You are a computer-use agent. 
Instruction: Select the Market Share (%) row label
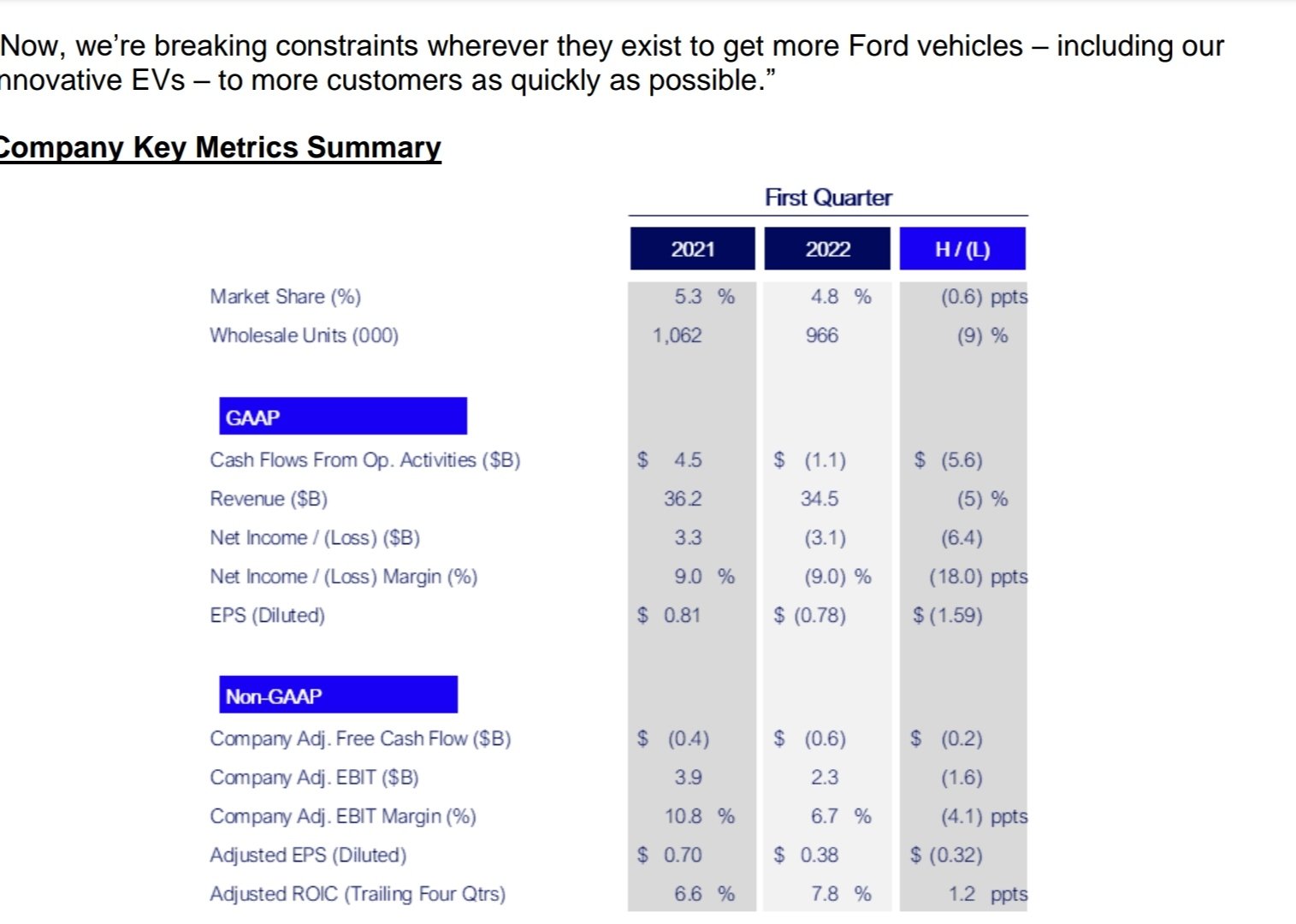pyautogui.click(x=286, y=297)
